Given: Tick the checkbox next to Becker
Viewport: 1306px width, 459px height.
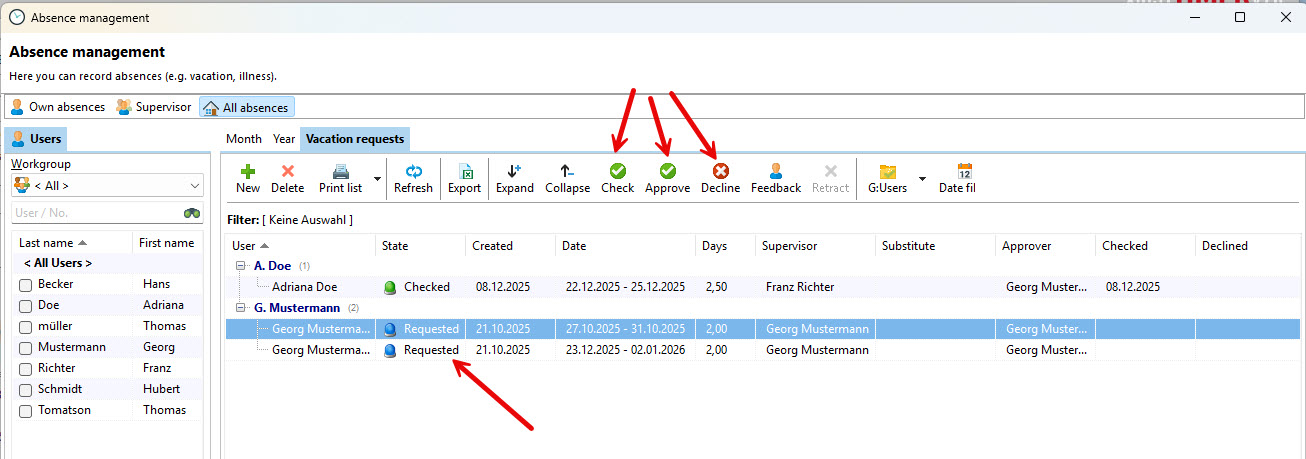Looking at the screenshot, I should [x=26, y=285].
